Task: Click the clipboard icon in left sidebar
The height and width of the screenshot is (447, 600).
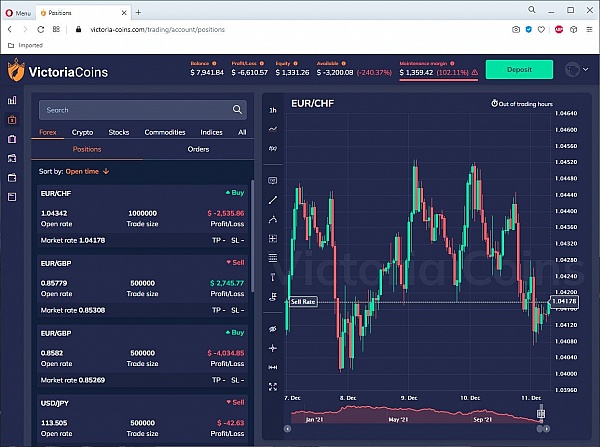Action: click(x=12, y=139)
